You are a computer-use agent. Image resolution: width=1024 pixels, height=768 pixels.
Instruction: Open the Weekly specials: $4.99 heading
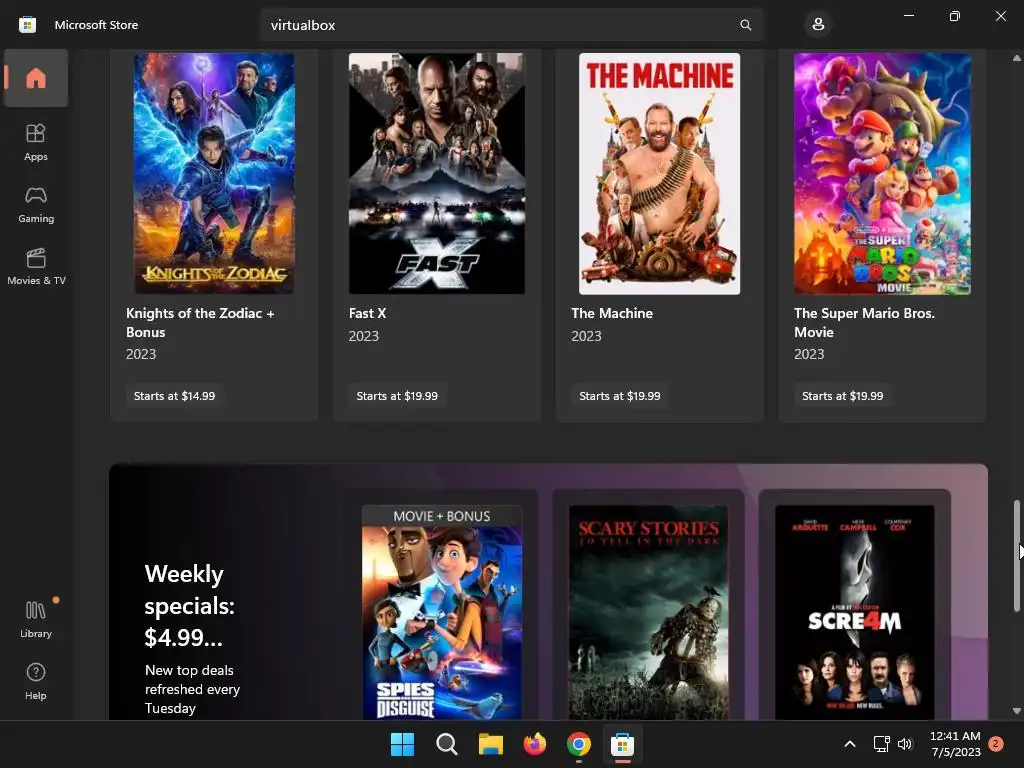coord(189,605)
